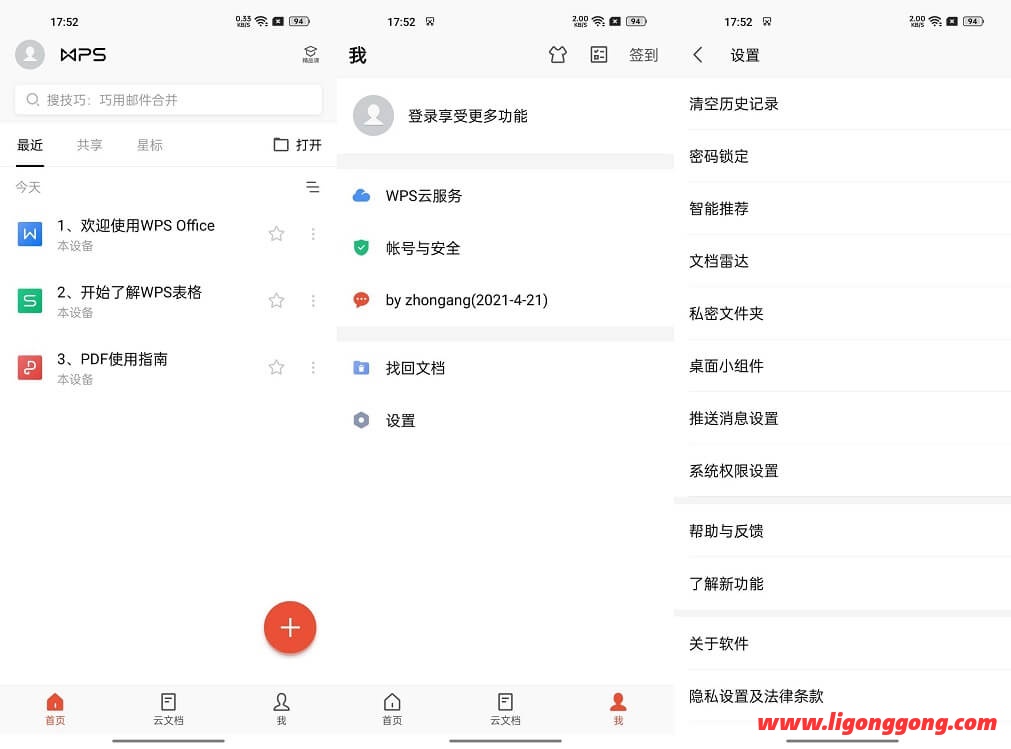Open 帐号与安全 shield entry
The width and height of the screenshot is (1011, 749).
point(506,248)
